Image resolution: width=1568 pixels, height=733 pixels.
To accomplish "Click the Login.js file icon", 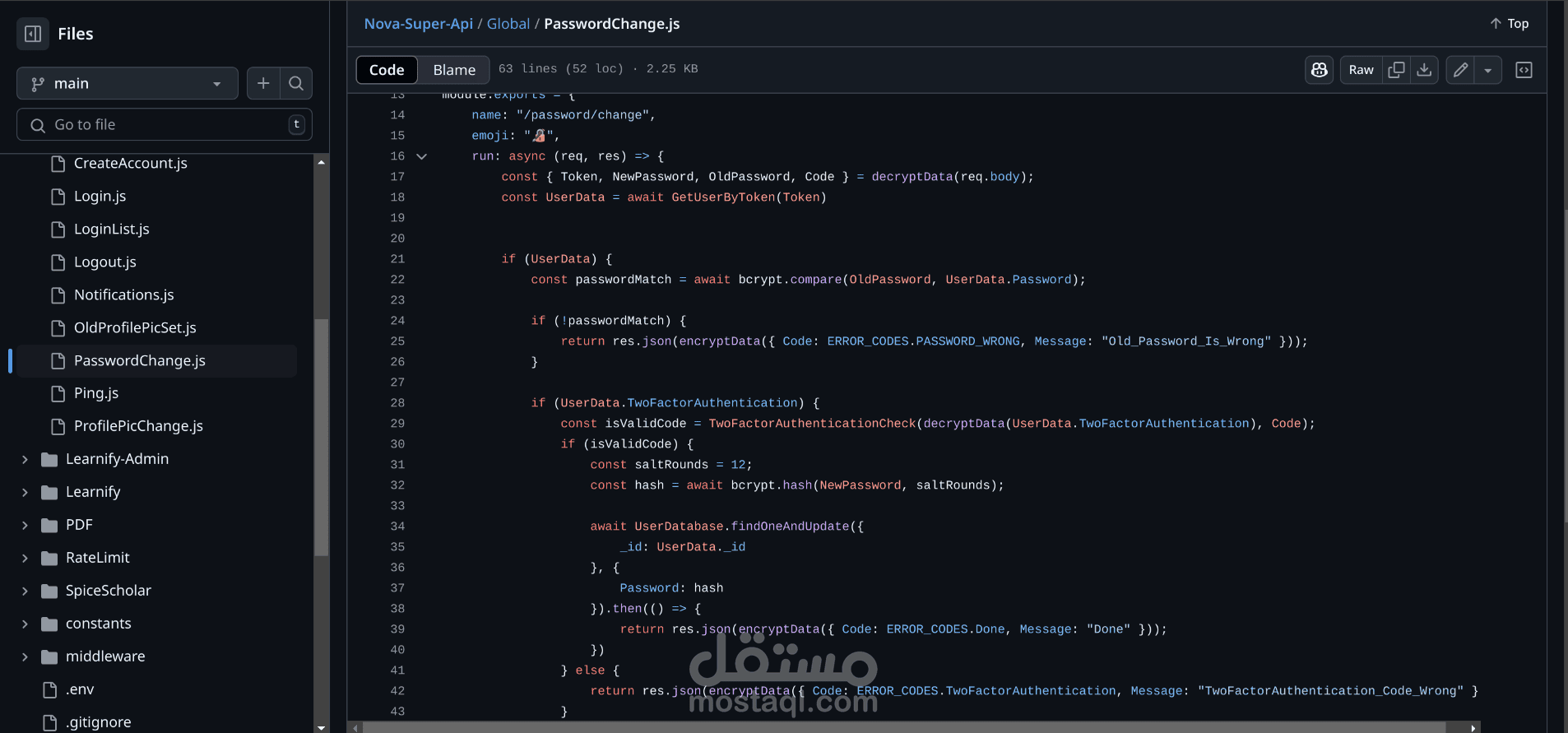I will (58, 196).
